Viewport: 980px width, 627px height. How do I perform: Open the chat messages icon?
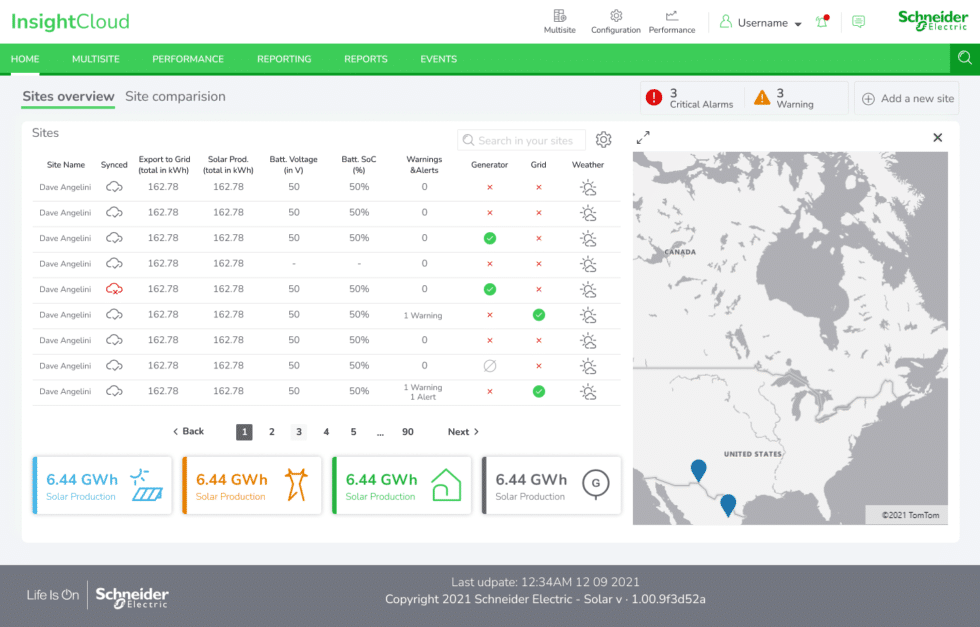[859, 22]
